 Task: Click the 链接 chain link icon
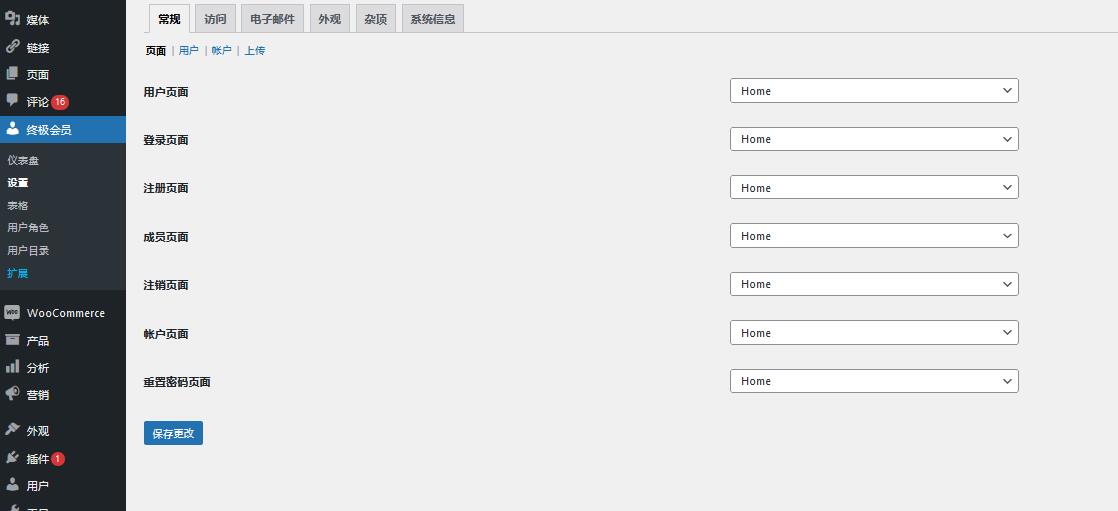(x=12, y=47)
